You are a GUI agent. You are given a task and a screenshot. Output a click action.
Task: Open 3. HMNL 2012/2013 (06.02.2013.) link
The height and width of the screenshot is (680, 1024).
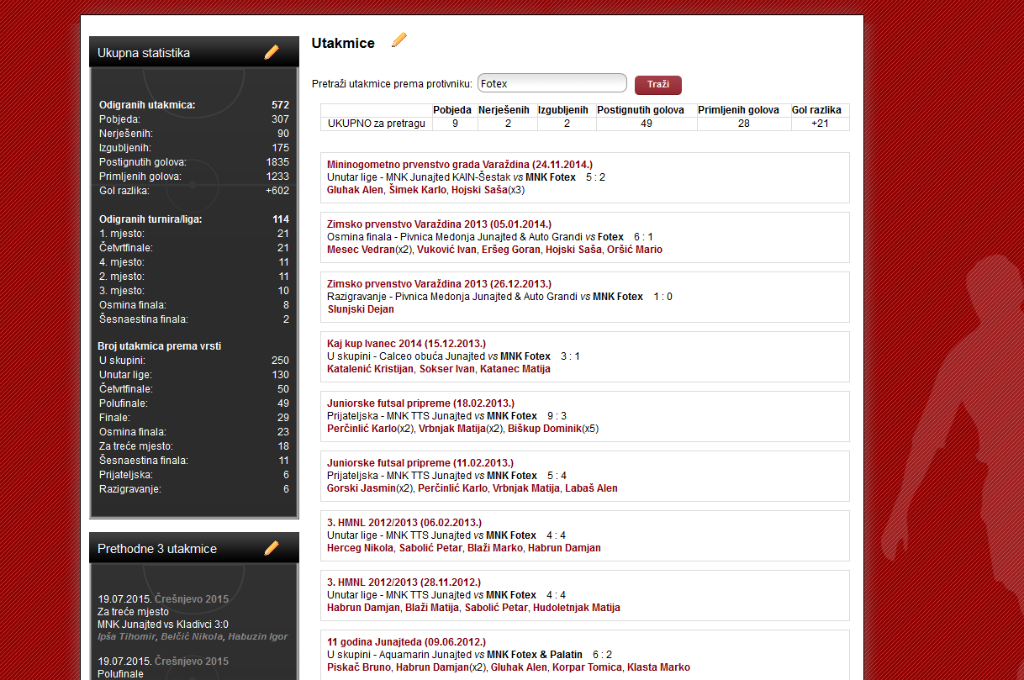tap(404, 523)
